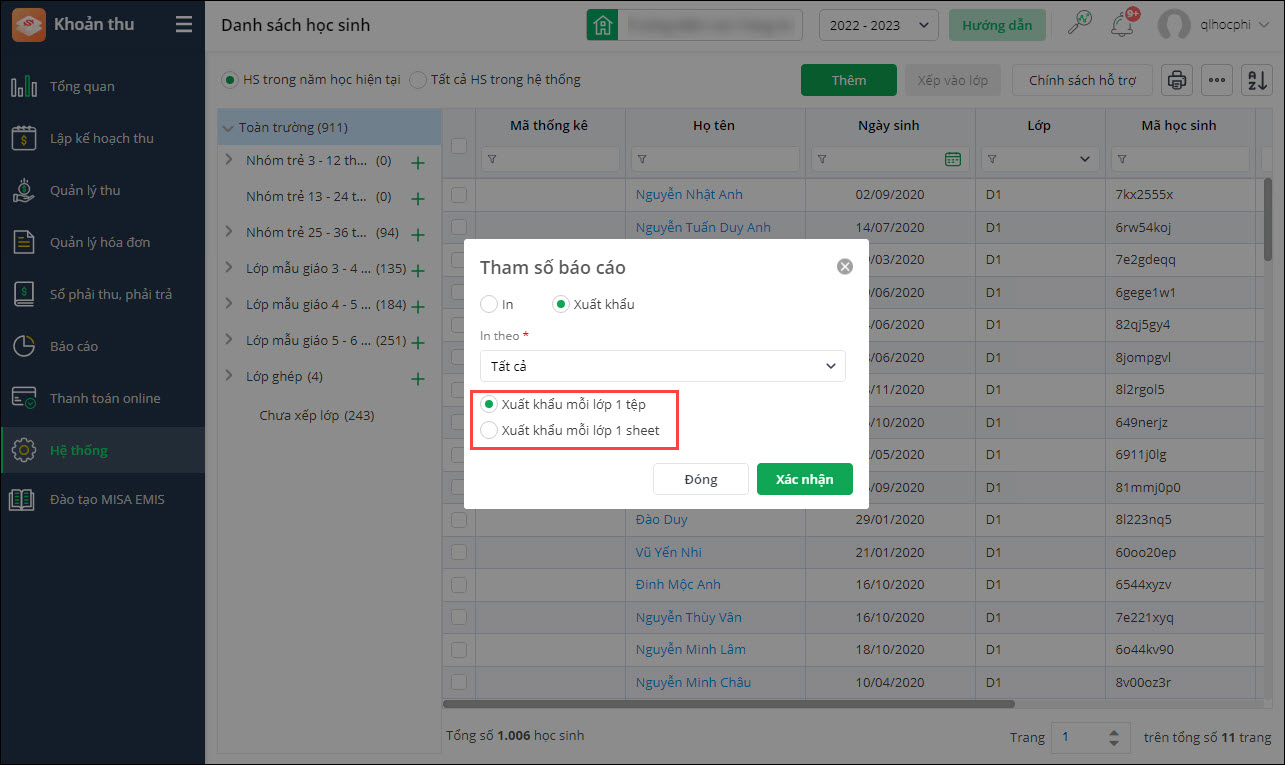This screenshot has width=1285, height=765.
Task: Select HS trong năm học hiện tại
Action: 231,79
